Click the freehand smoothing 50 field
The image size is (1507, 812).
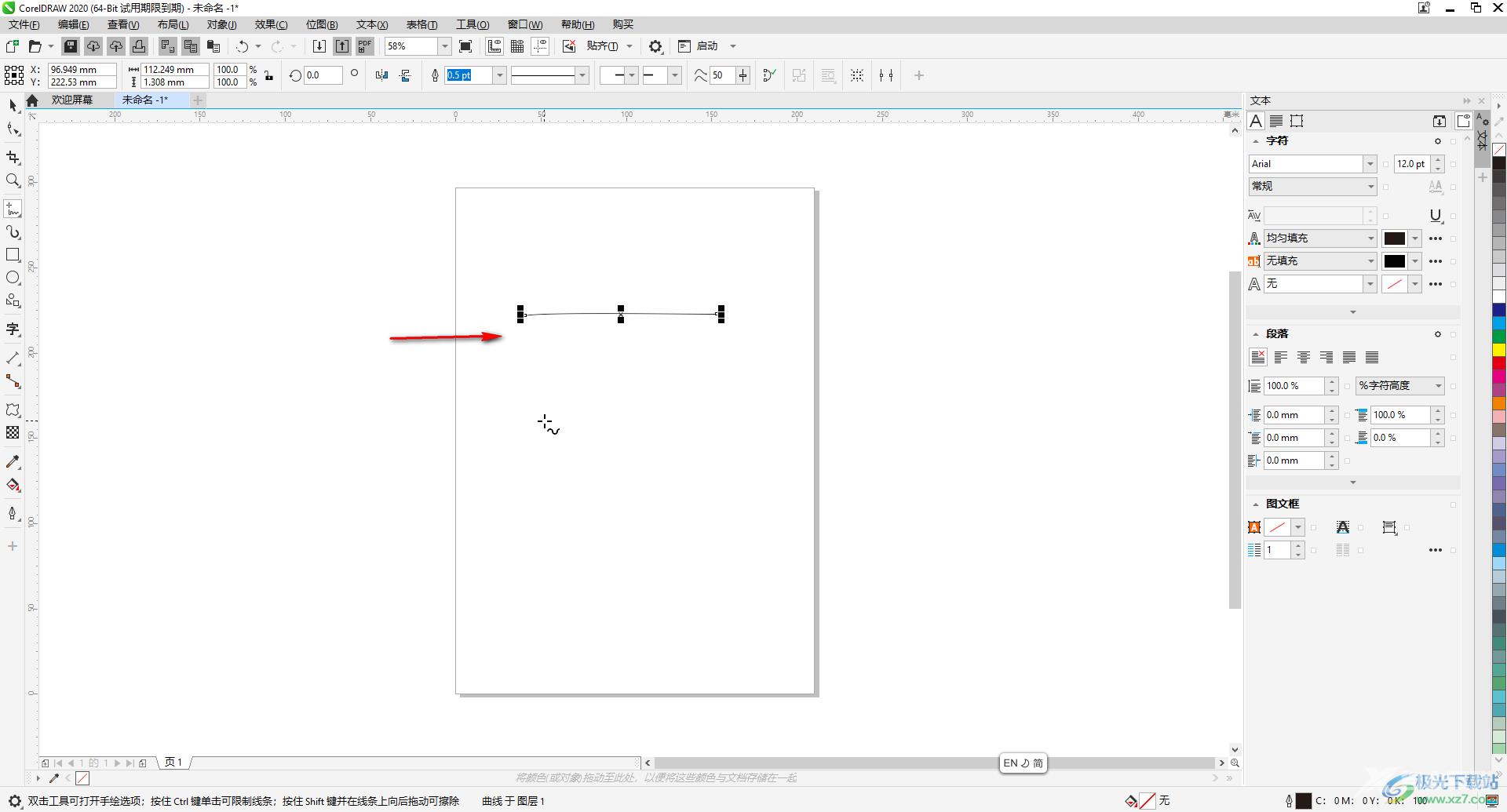coord(723,75)
